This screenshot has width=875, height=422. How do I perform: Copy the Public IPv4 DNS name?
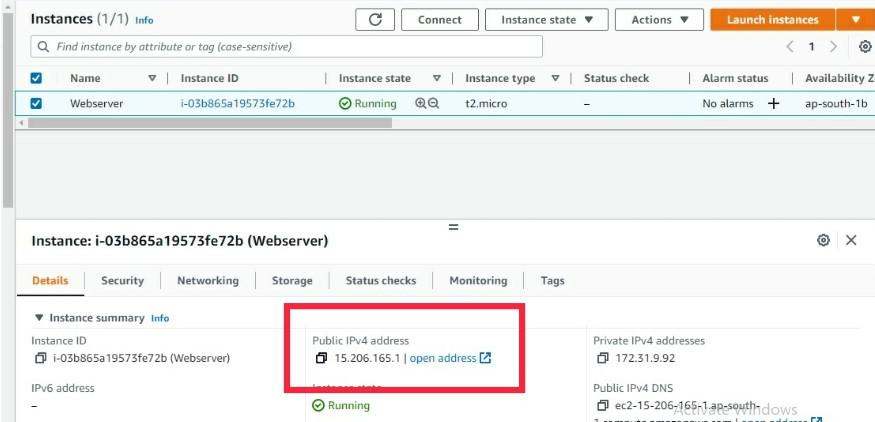(603, 405)
